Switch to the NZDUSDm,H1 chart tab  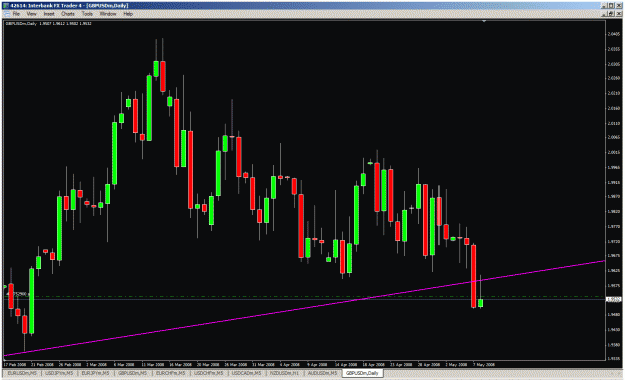[x=284, y=373]
